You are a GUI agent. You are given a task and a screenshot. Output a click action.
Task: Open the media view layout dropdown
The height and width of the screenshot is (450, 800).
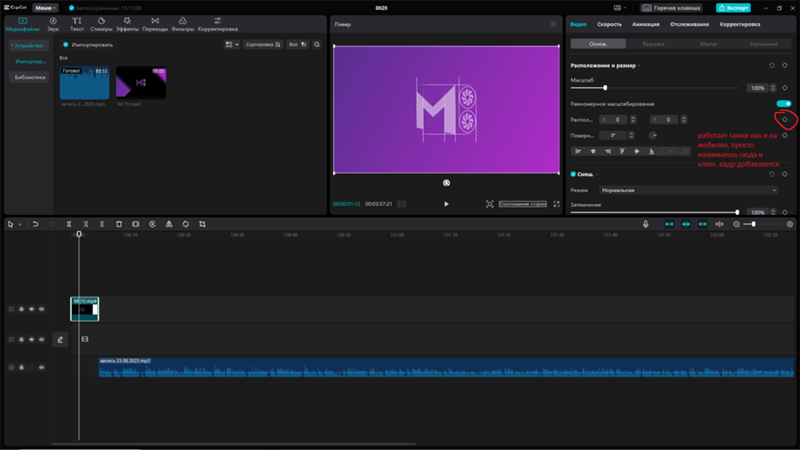tap(232, 44)
